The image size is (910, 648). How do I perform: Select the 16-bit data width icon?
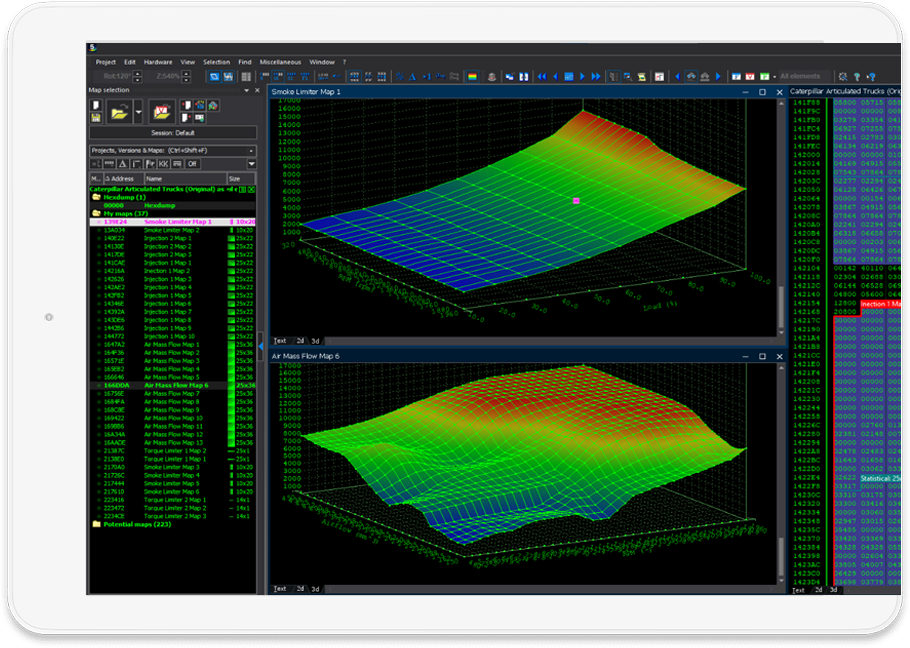click(278, 77)
